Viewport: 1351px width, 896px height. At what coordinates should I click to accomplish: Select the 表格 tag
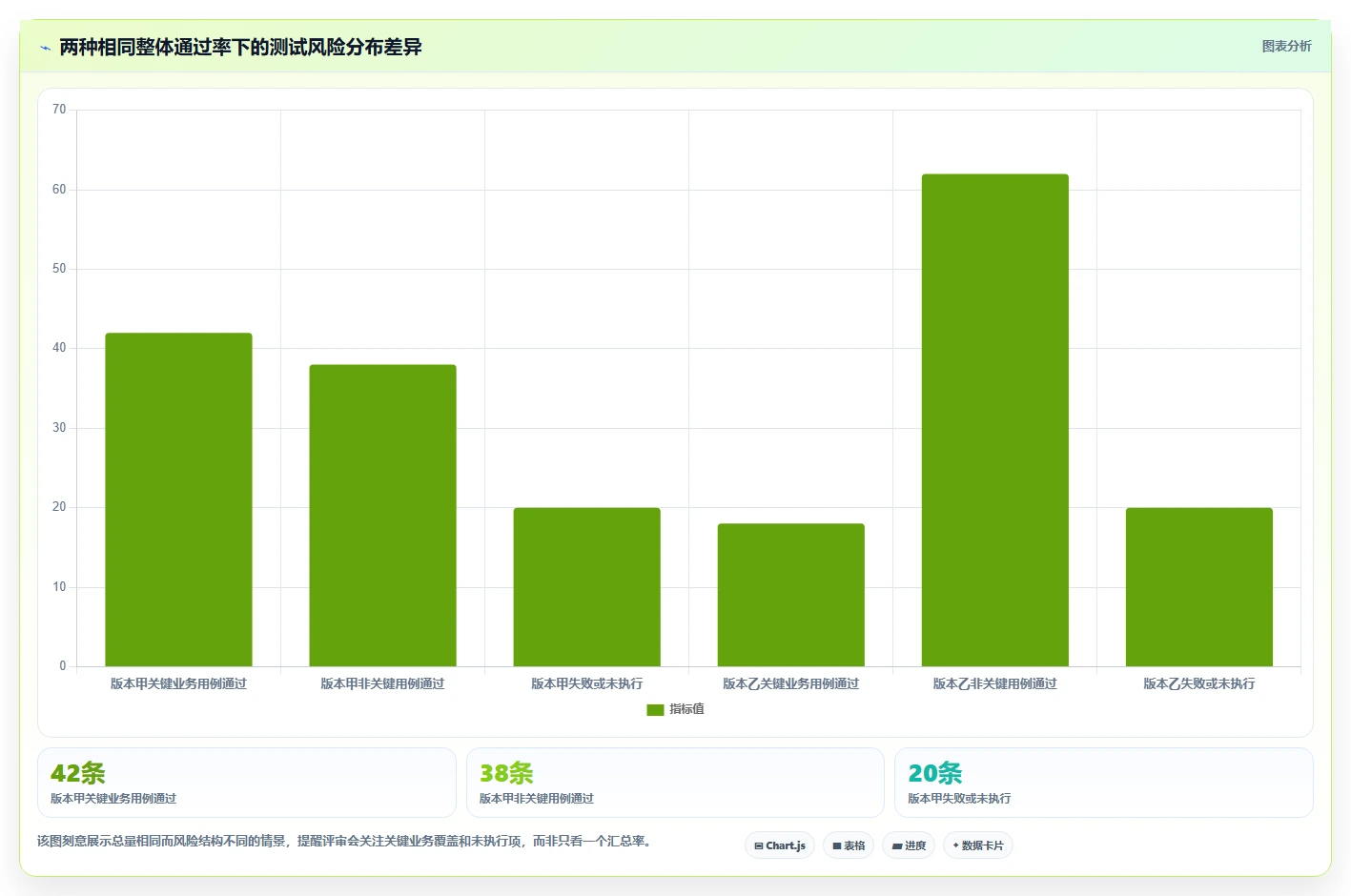pos(849,845)
